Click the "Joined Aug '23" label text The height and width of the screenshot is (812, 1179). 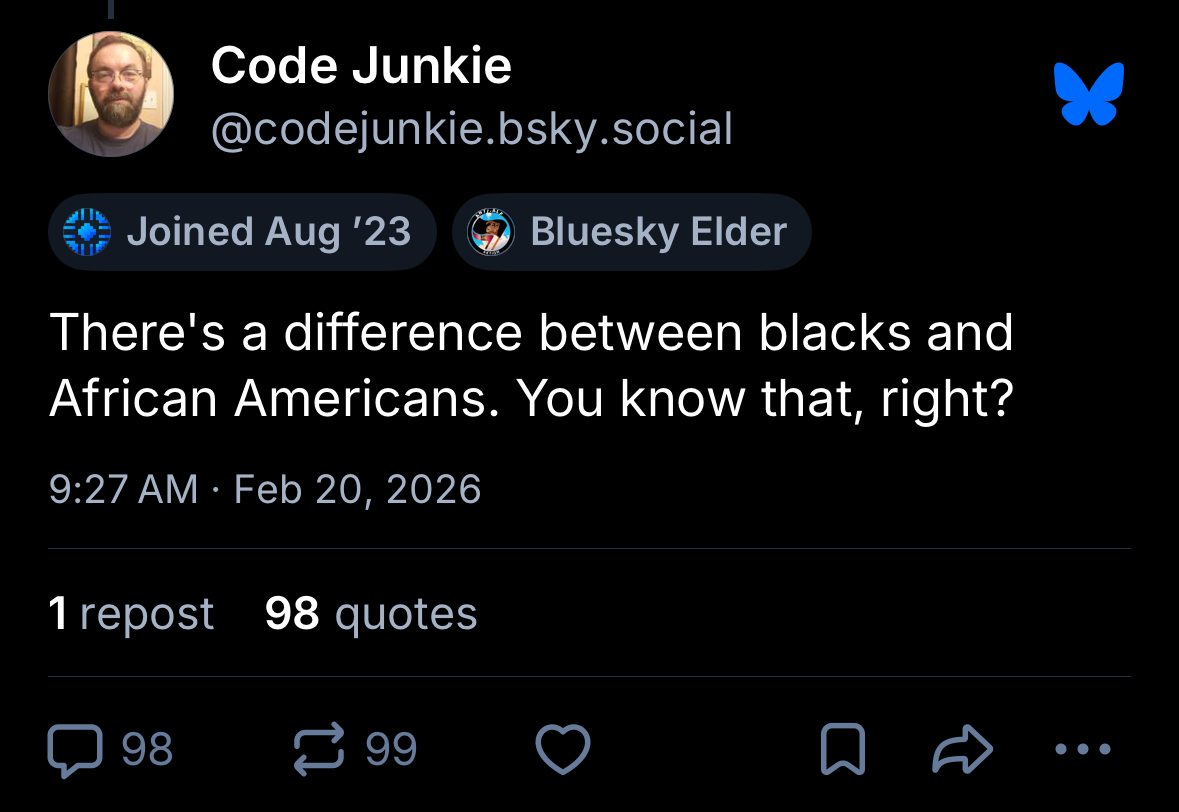268,232
